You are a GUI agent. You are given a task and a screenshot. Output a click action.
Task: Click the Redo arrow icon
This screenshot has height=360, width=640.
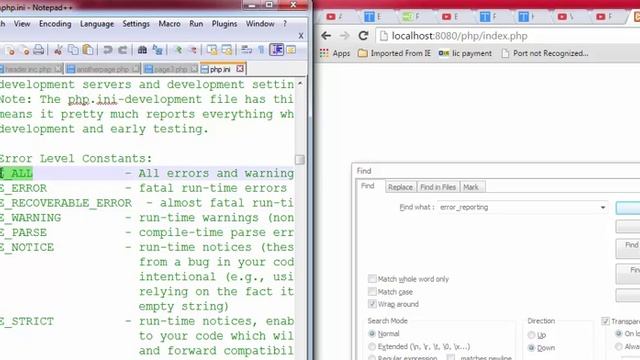point(122,50)
